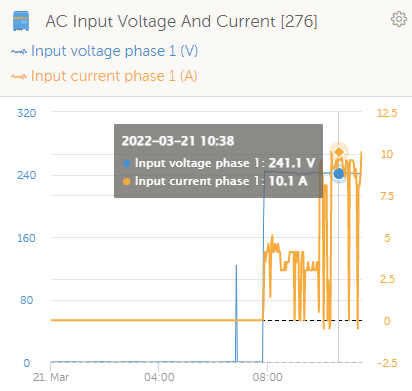Select the orange diamond current data marker
The width and height of the screenshot is (412, 391).
339,152
